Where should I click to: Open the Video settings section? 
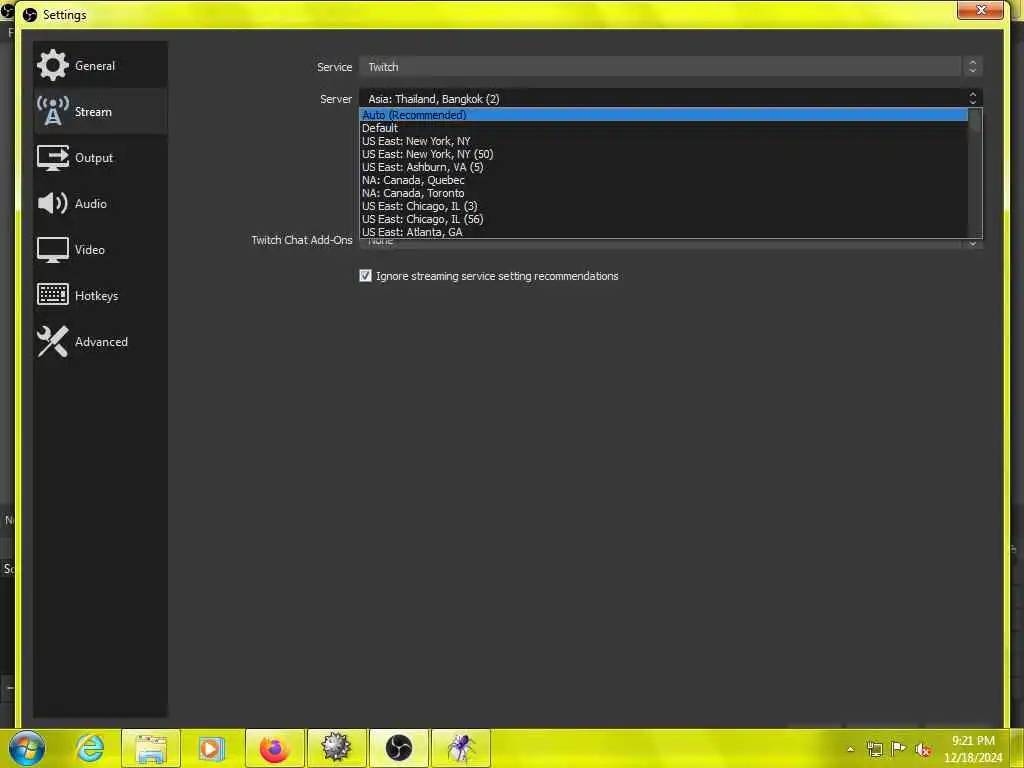pyautogui.click(x=100, y=249)
